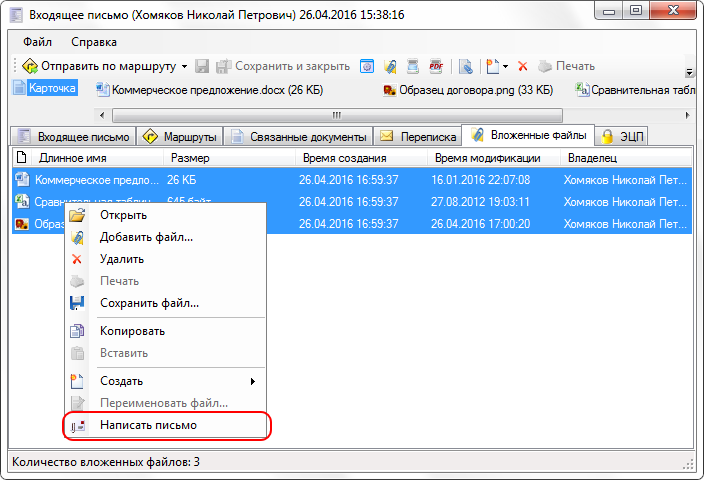Switch to the Вложенные файлы tab

(x=528, y=135)
